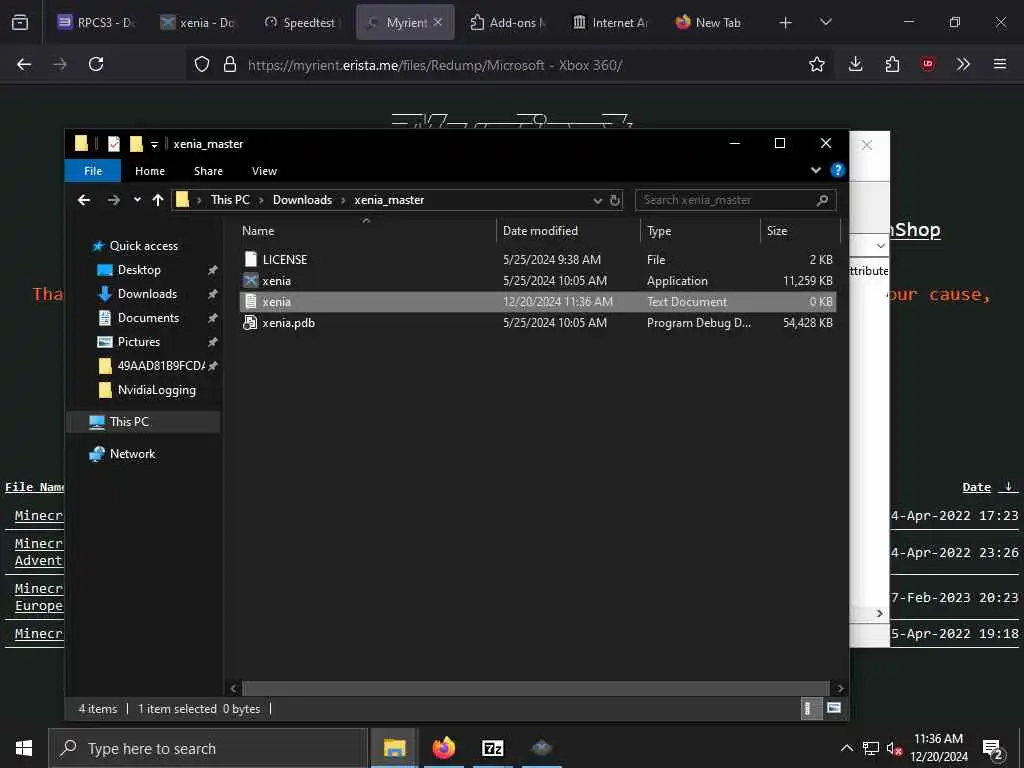Go back in Firefox browser
This screenshot has height=768, width=1024.
[24, 64]
